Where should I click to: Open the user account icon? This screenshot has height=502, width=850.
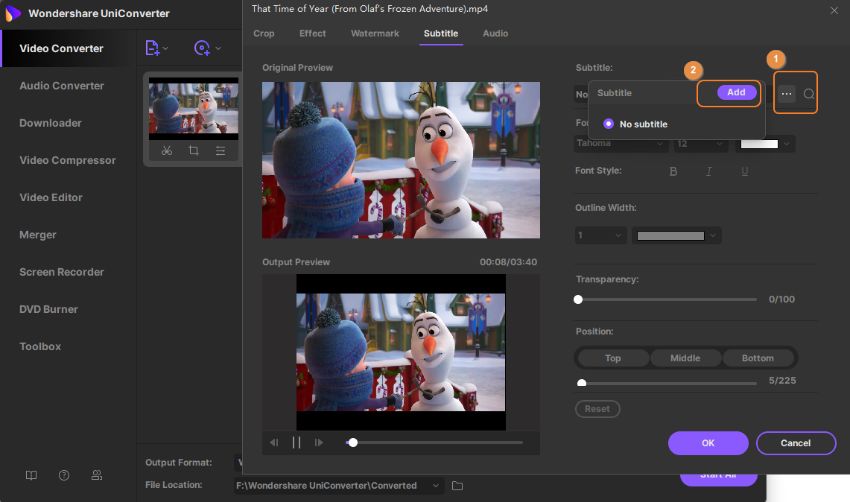(96, 475)
